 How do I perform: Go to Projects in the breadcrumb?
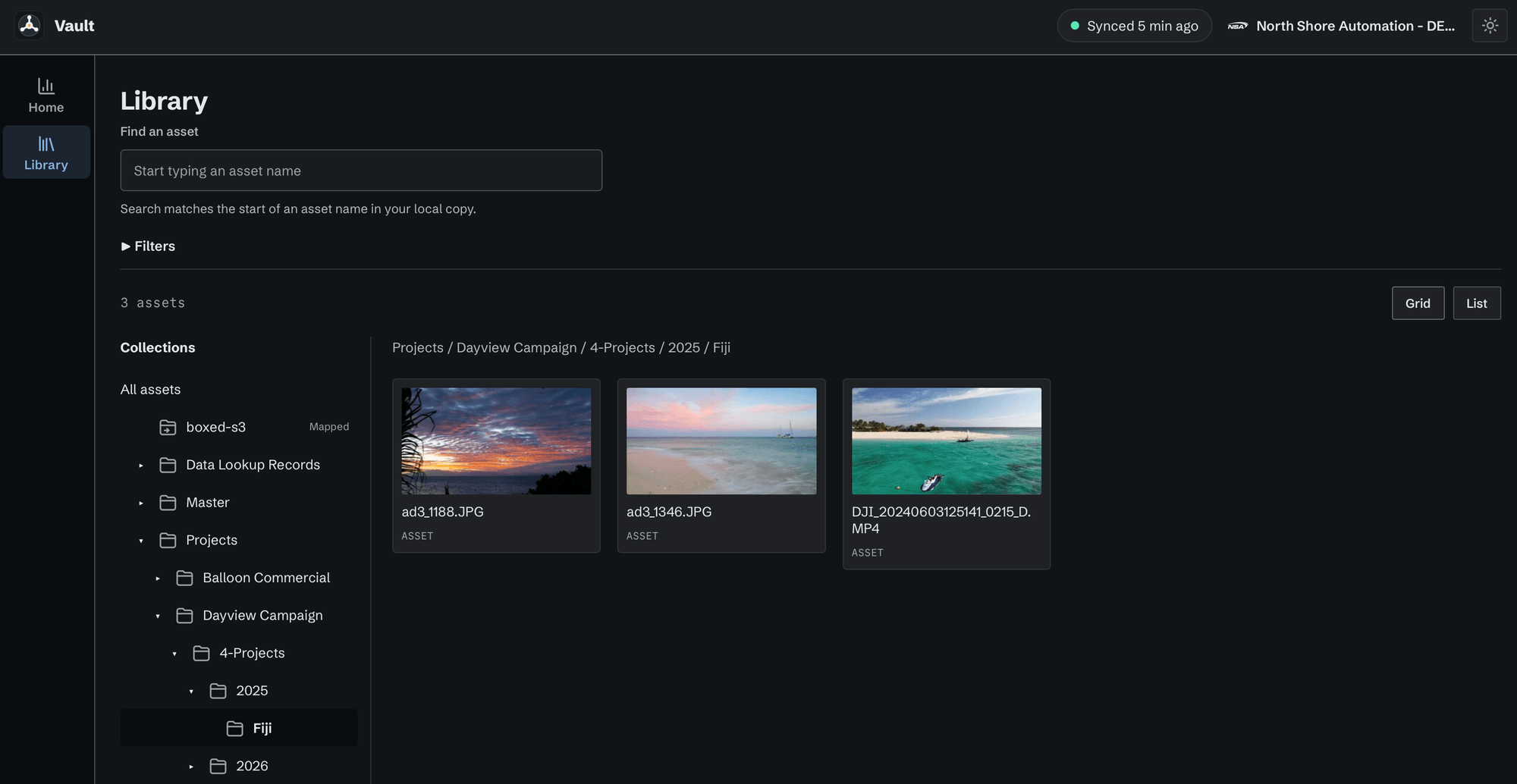point(418,347)
